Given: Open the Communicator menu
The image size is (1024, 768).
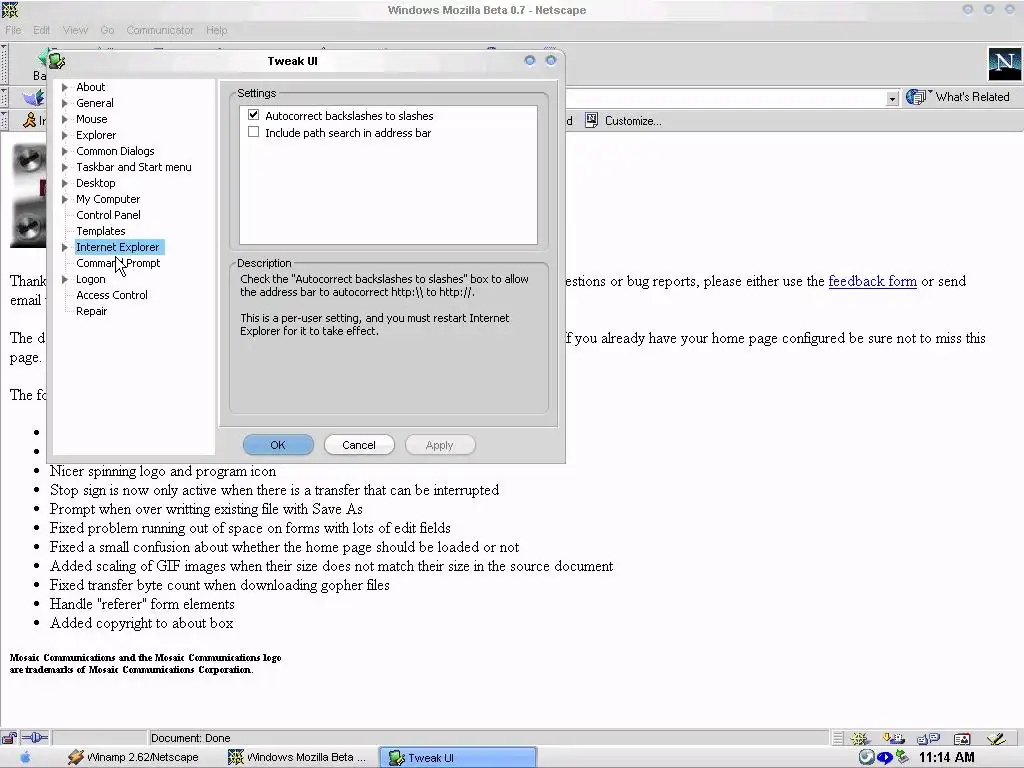Looking at the screenshot, I should [x=160, y=30].
